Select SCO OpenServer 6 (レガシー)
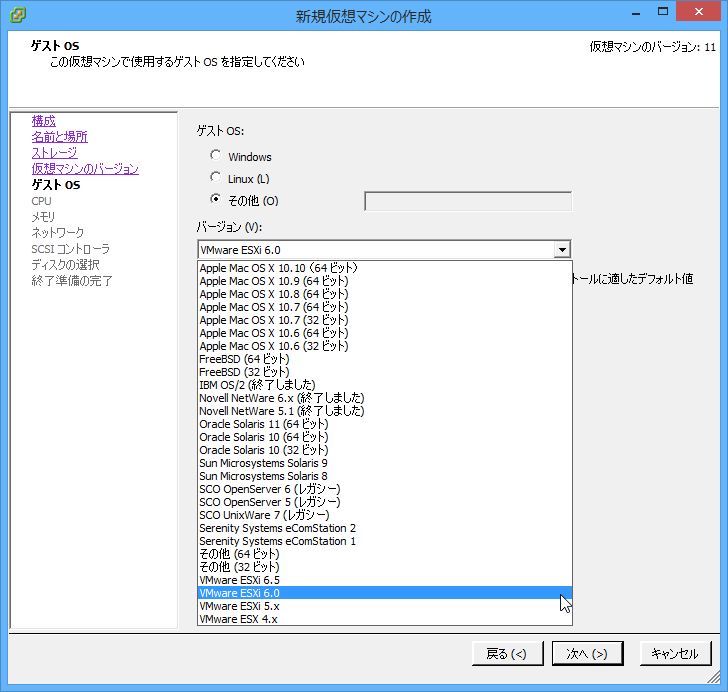Viewport: 728px width, 692px height. 384,489
